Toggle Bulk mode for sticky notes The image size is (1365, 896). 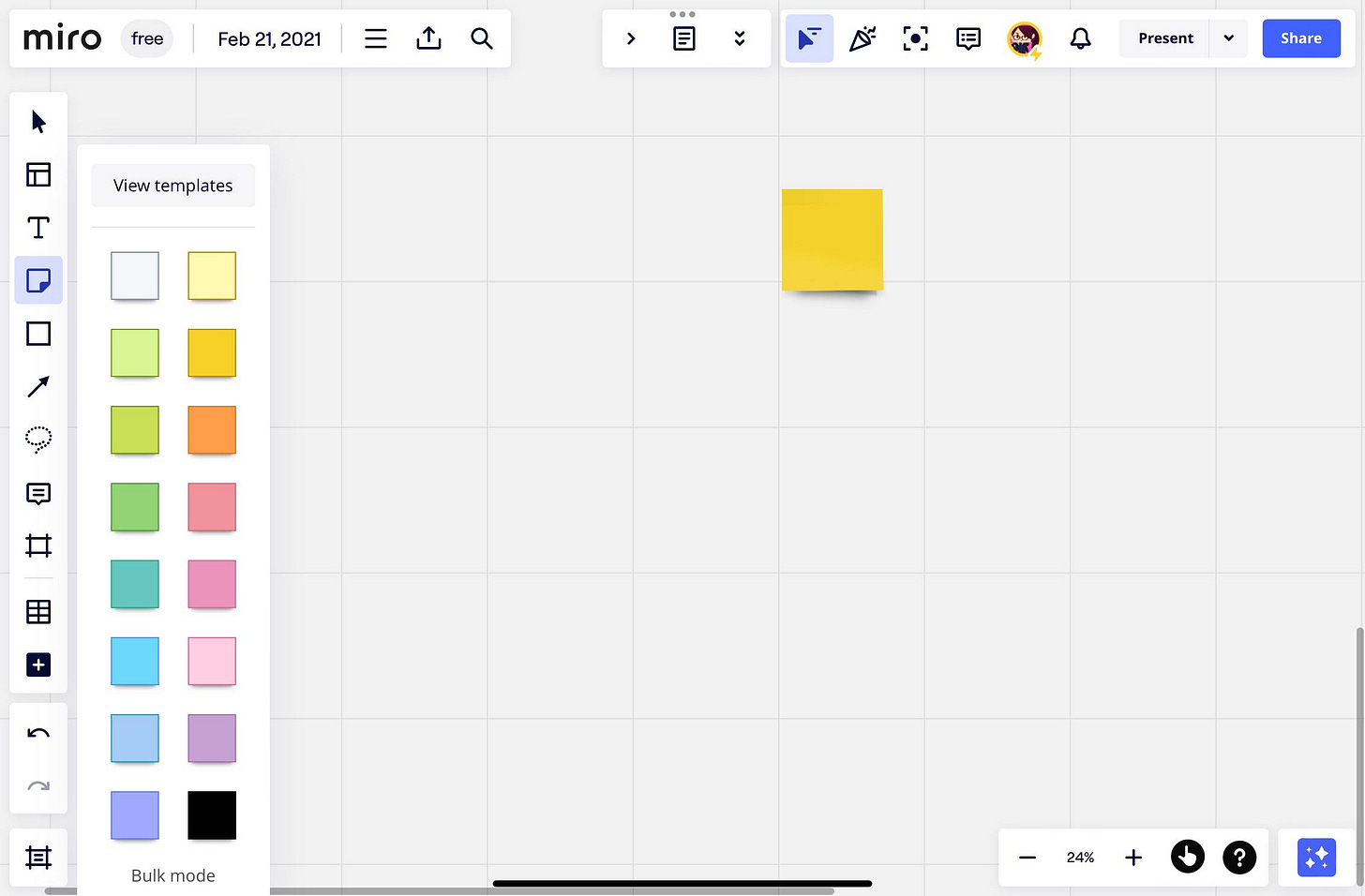(173, 875)
